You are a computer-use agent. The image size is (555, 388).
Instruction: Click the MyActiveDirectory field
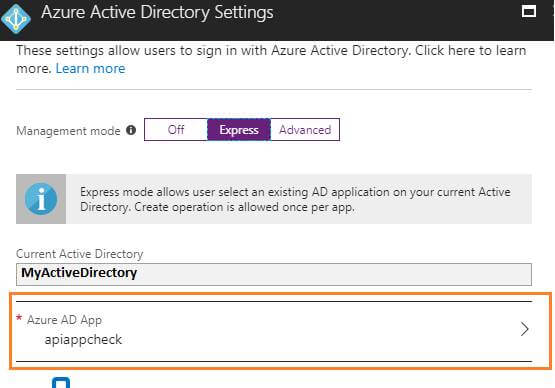coord(274,274)
